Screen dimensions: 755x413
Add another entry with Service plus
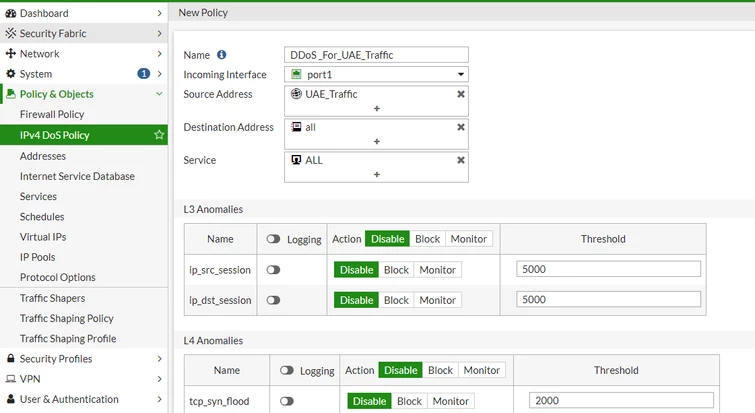[377, 174]
